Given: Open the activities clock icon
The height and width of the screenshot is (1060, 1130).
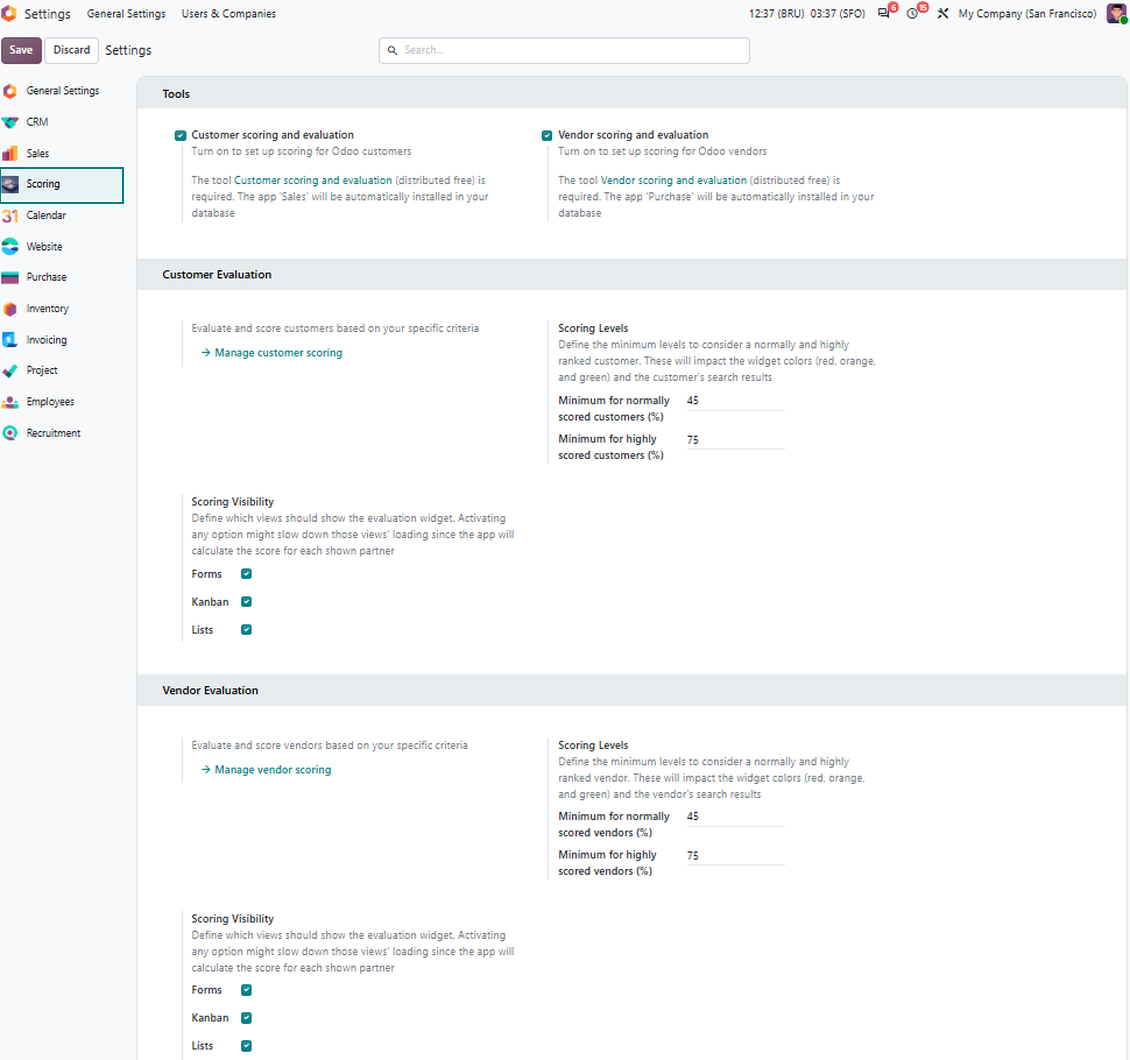Looking at the screenshot, I should (x=912, y=14).
